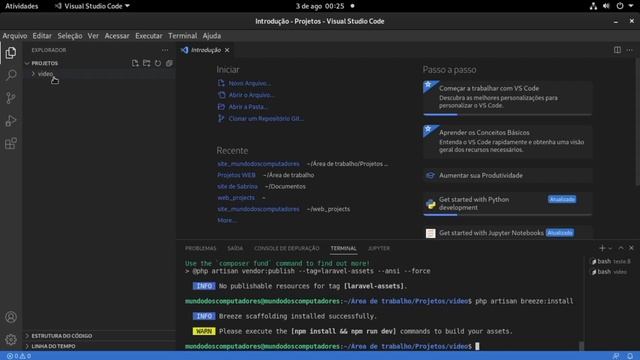Switch to the SAÍDA panel tab
Viewport: 640px width, 360px height.
(235, 248)
